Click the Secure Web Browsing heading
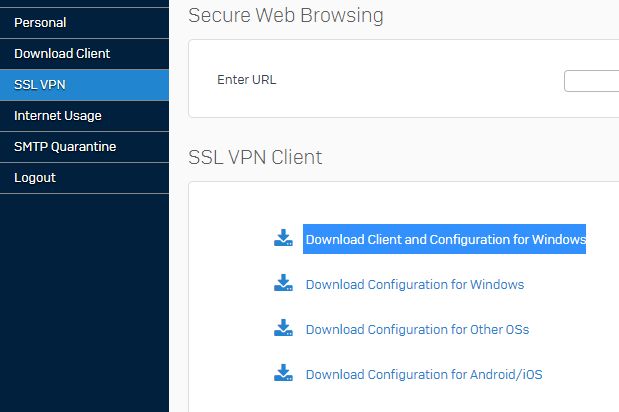Viewport: 619px width, 412px height. pyautogui.click(x=286, y=16)
